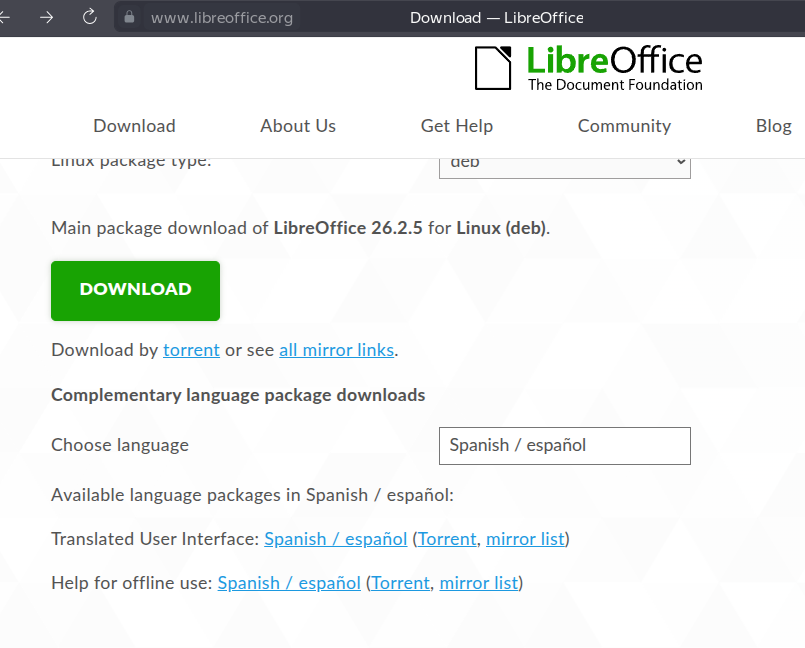Viewport: 805px width, 648px height.
Task: Click 'Download — LibreOffice' page title
Action: pos(496,17)
